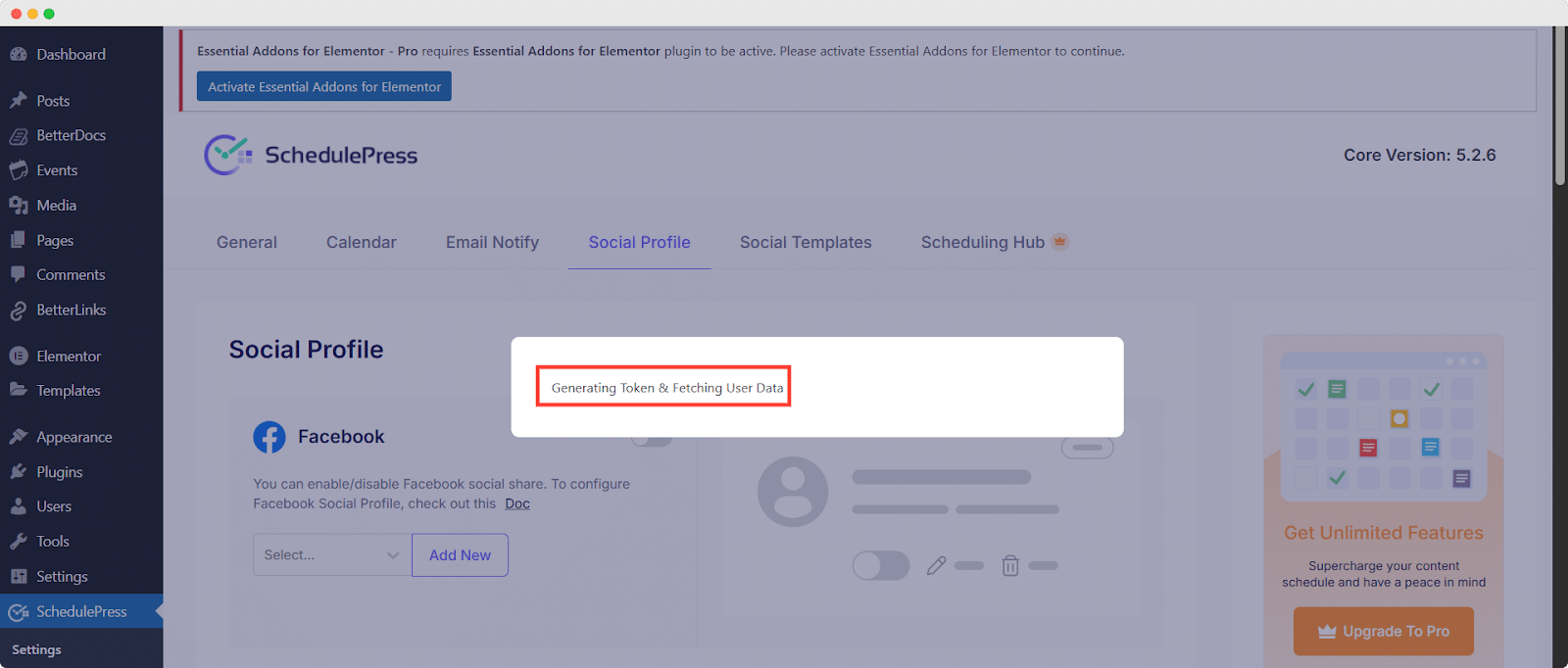Click the Social Profile heading
The width and height of the screenshot is (1568, 668).
[306, 350]
